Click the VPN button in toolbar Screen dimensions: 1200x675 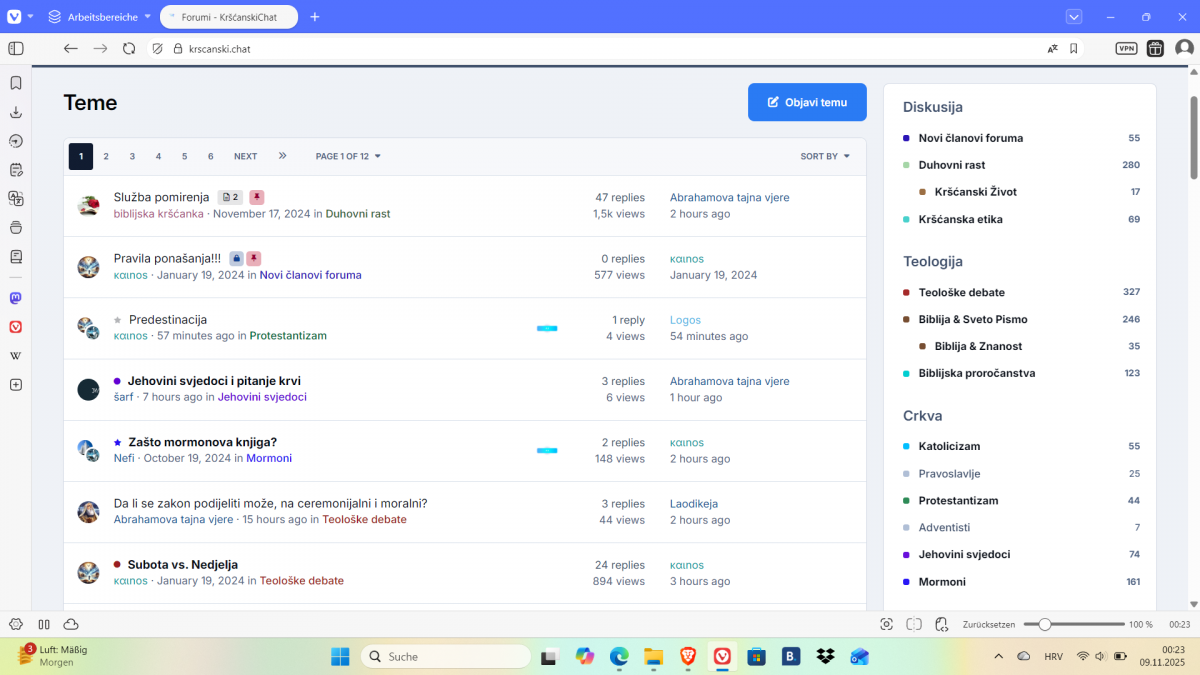[1126, 48]
